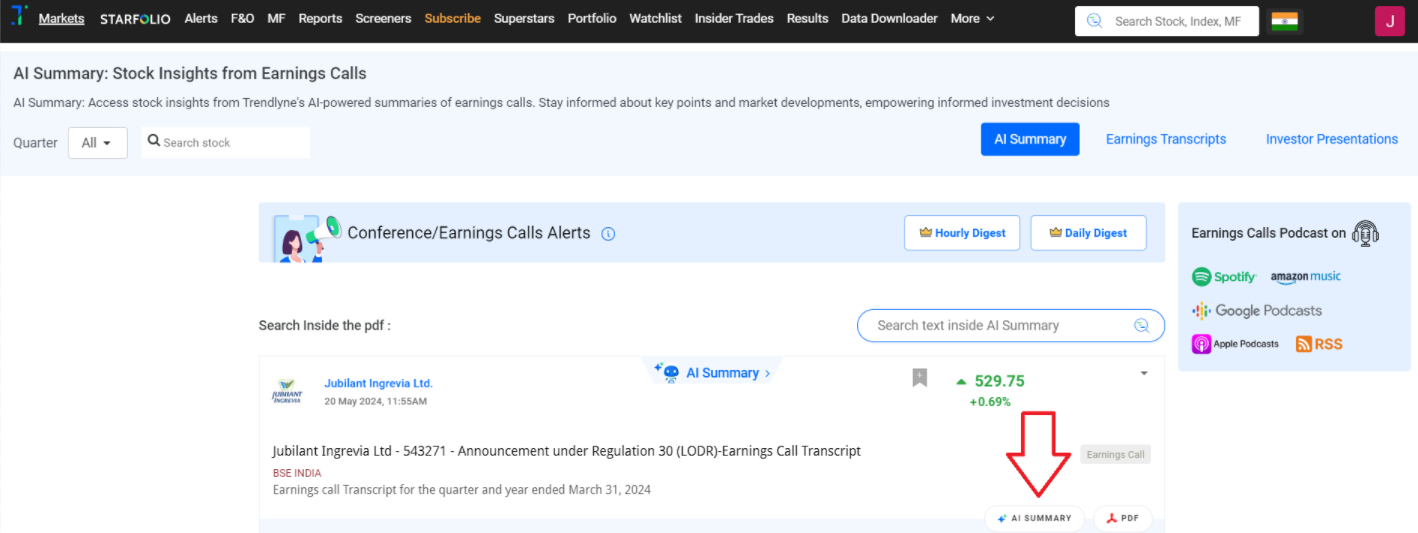
Task: Switch to Earnings Transcripts tab
Action: [1165, 139]
